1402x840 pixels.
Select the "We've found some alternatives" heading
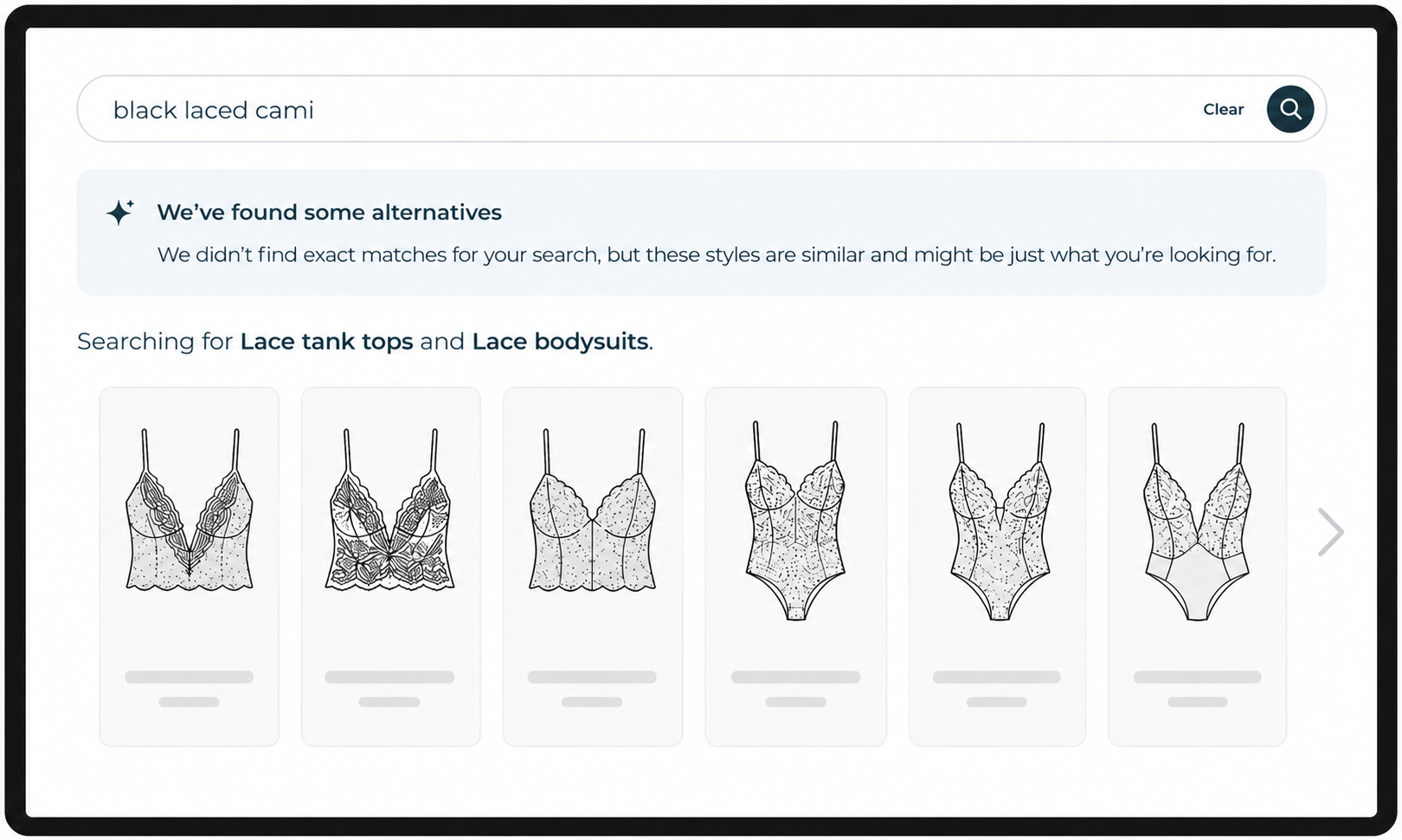pyautogui.click(x=329, y=212)
